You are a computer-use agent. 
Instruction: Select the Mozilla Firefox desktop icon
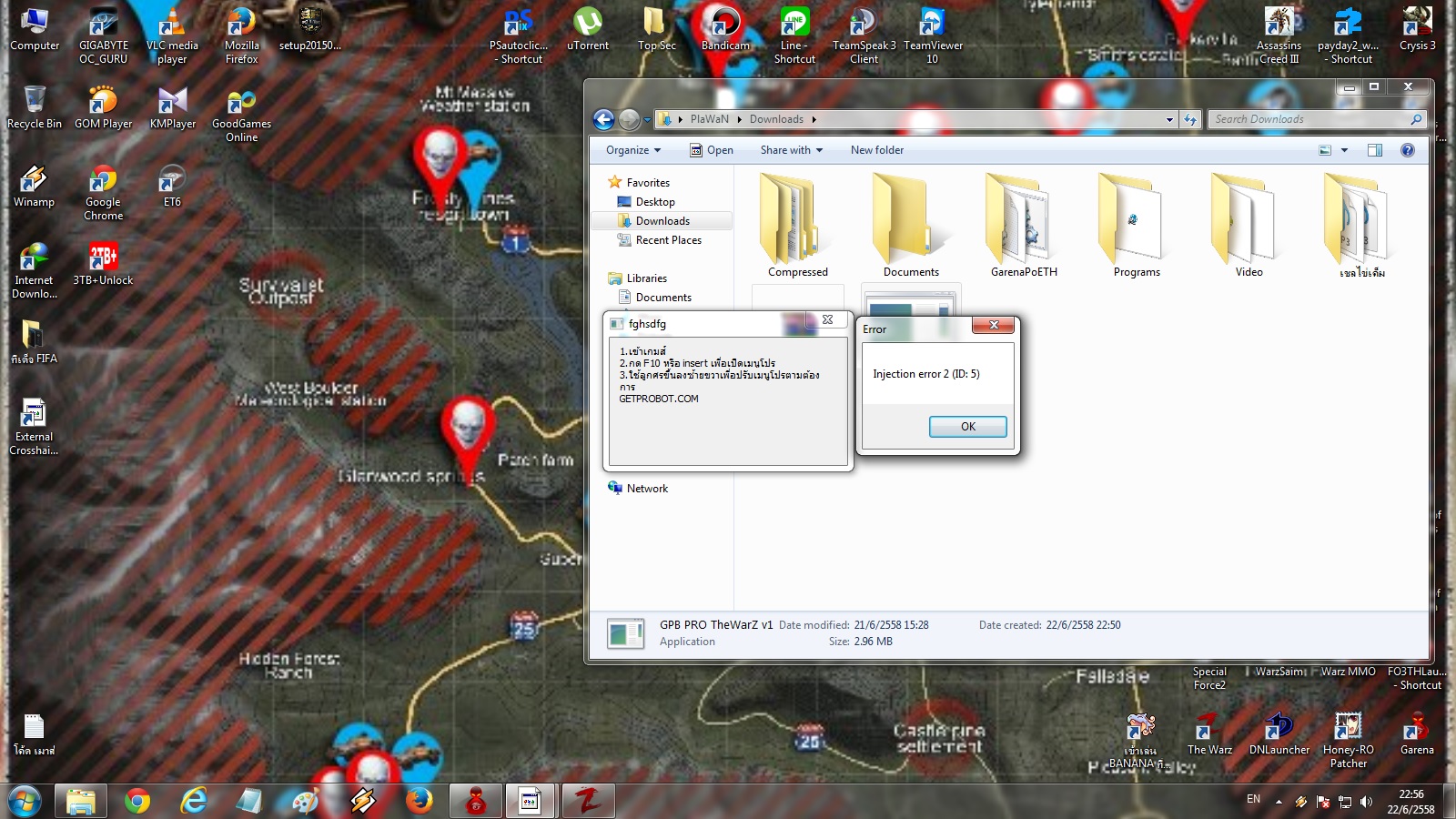tap(241, 35)
